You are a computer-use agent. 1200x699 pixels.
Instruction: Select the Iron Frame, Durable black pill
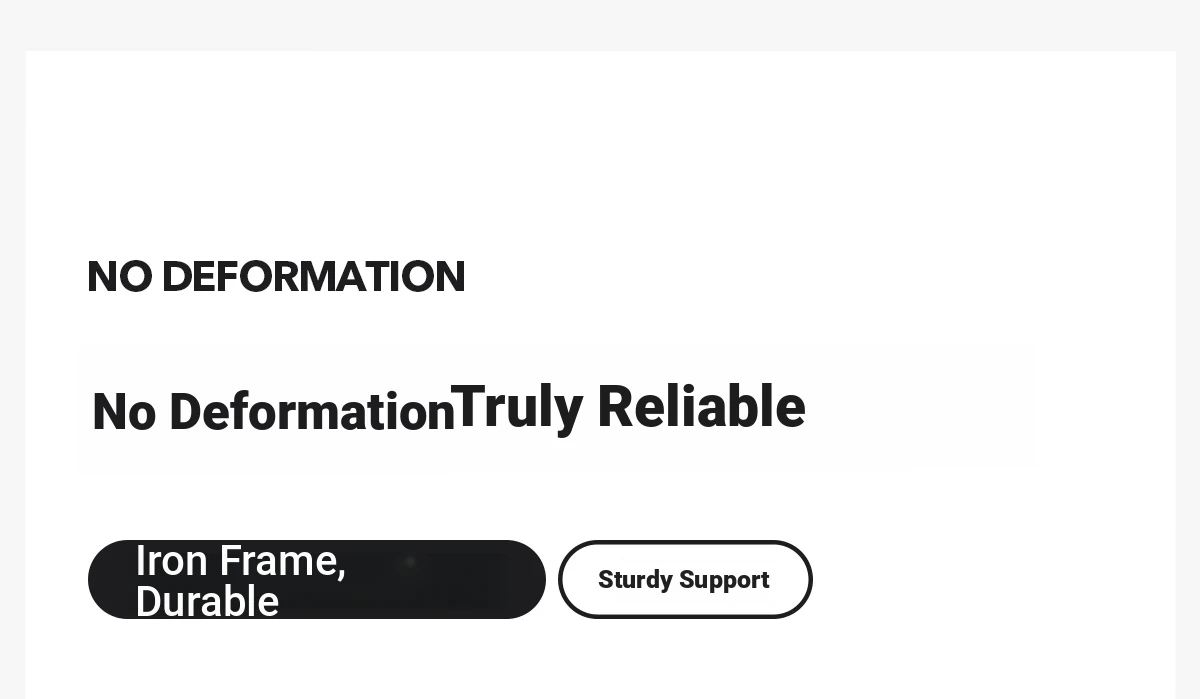coord(317,580)
